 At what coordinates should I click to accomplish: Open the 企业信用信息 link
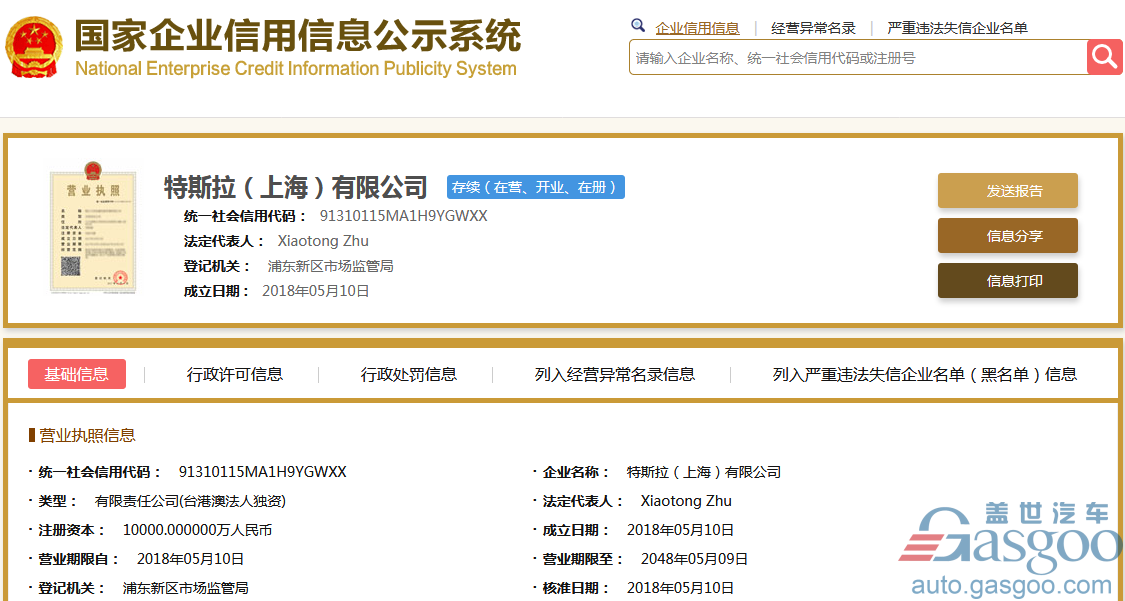click(697, 28)
